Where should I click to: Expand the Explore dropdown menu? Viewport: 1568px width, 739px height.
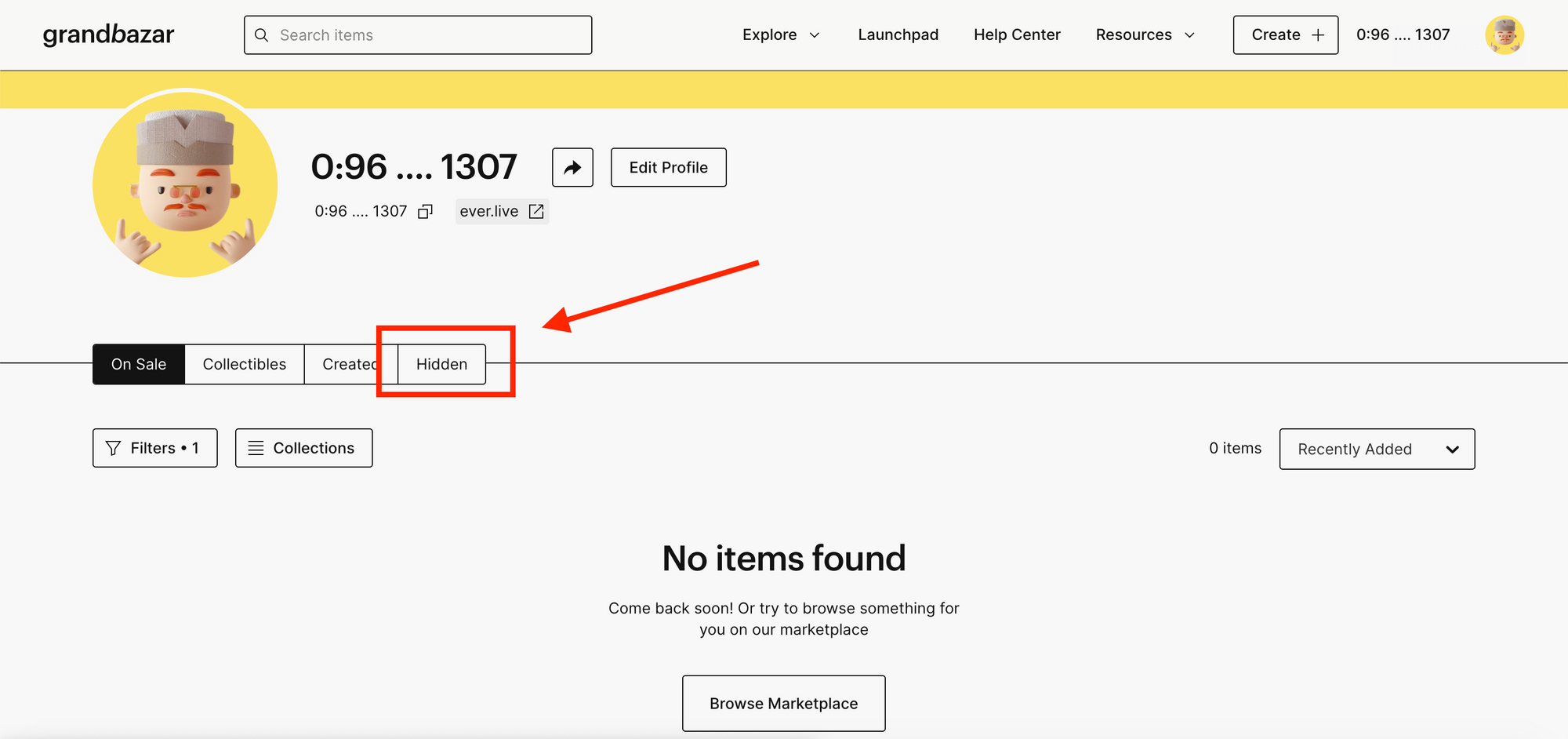tap(781, 35)
